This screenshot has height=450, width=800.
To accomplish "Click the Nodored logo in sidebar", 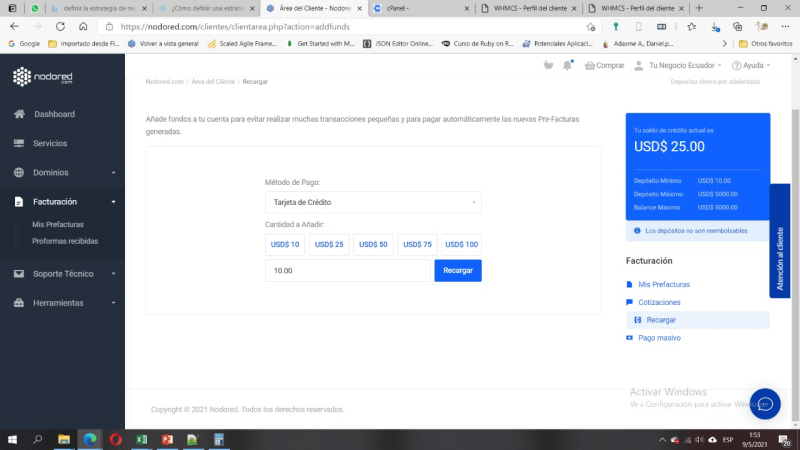I will point(43,77).
